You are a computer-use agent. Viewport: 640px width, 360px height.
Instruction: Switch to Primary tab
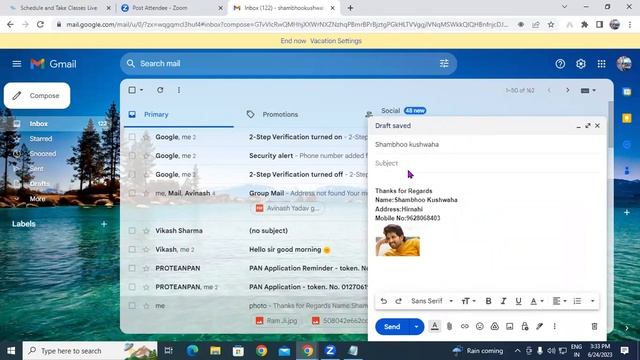[x=179, y=114]
